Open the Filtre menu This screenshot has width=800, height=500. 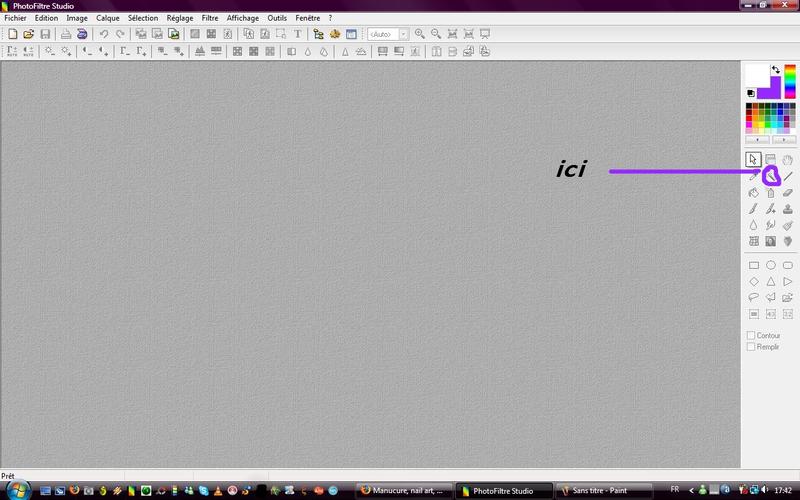click(x=210, y=18)
